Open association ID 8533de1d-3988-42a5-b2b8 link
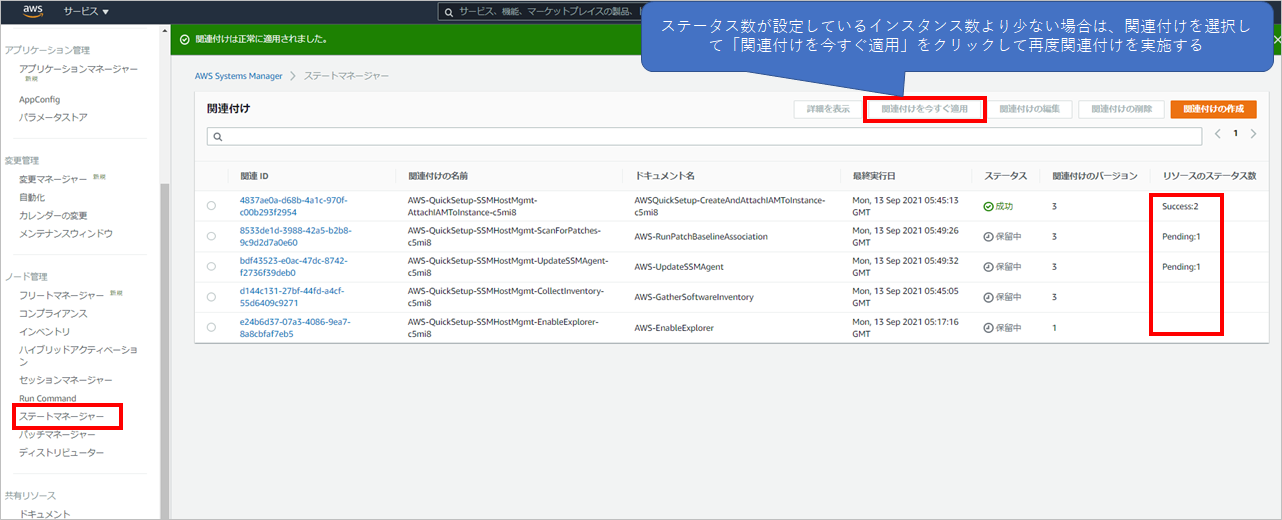This screenshot has height=520, width=1282. pyautogui.click(x=293, y=236)
